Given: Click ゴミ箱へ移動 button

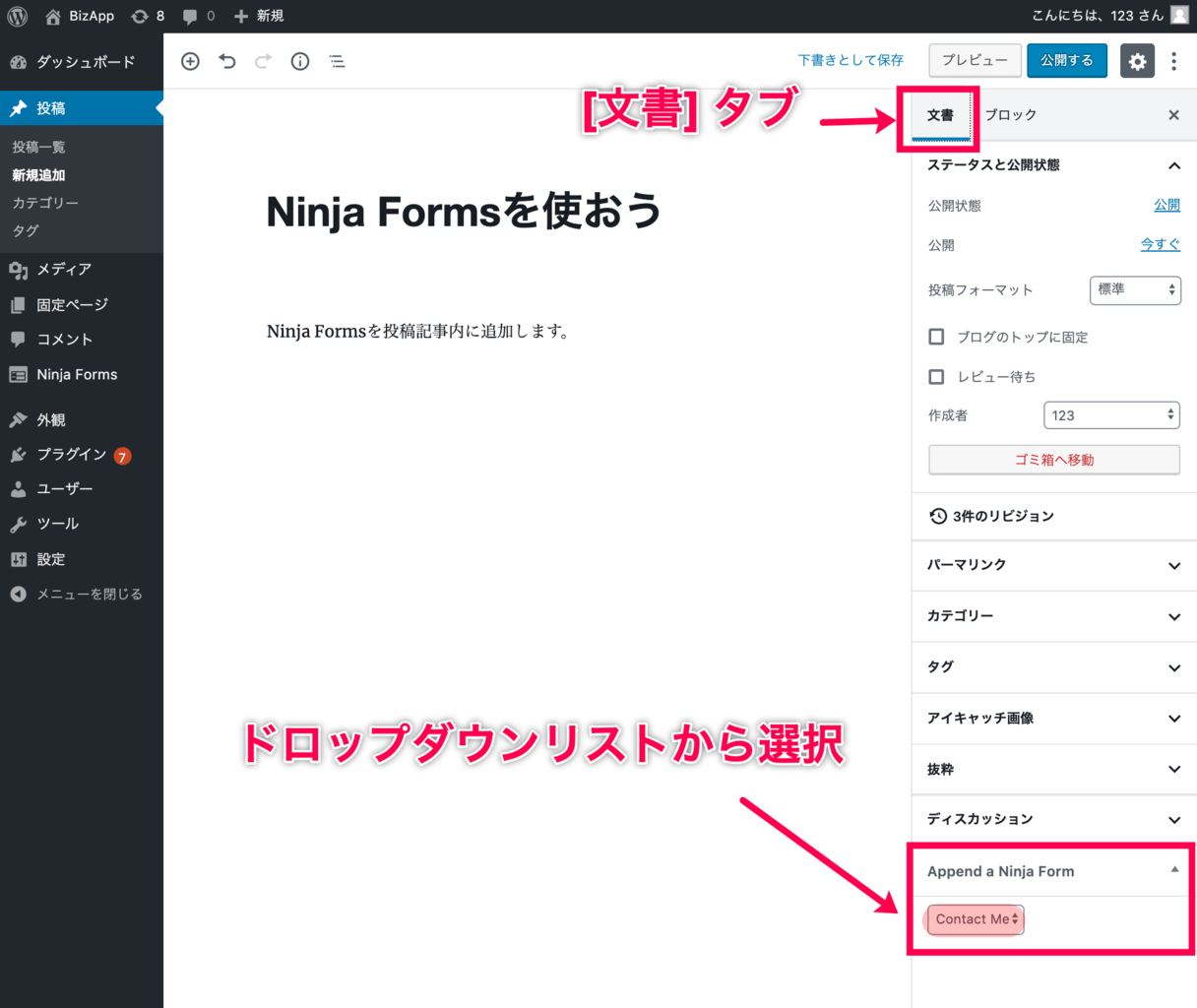Looking at the screenshot, I should [1054, 460].
